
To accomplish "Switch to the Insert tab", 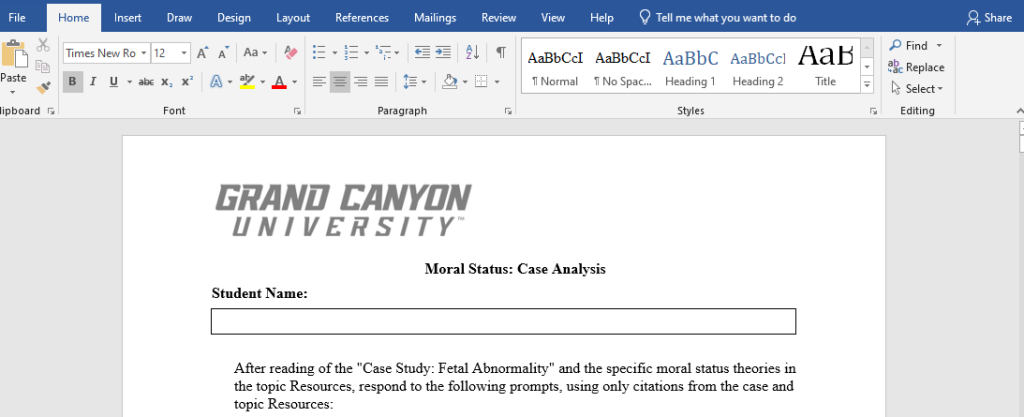I will (128, 18).
